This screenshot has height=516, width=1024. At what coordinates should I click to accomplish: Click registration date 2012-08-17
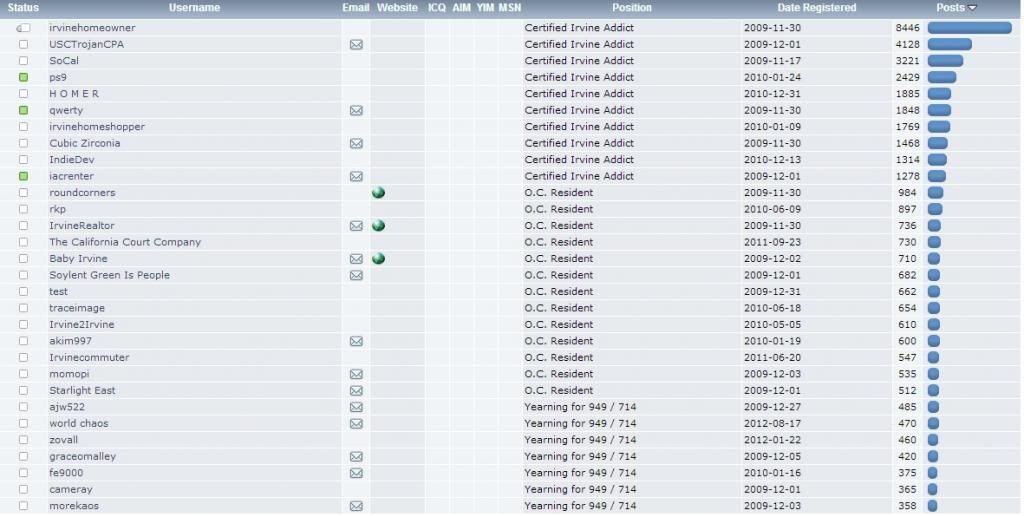(772, 423)
